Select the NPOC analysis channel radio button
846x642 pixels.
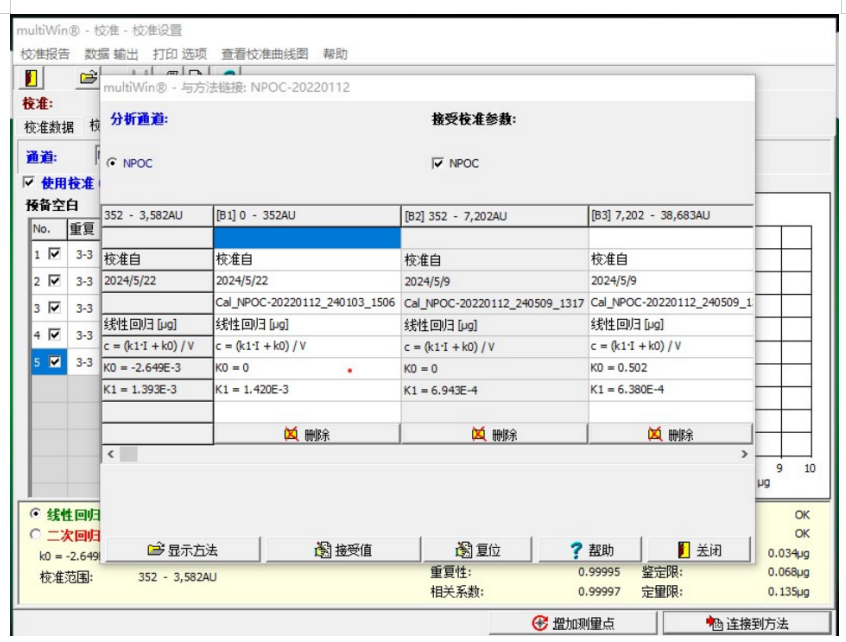(112, 164)
